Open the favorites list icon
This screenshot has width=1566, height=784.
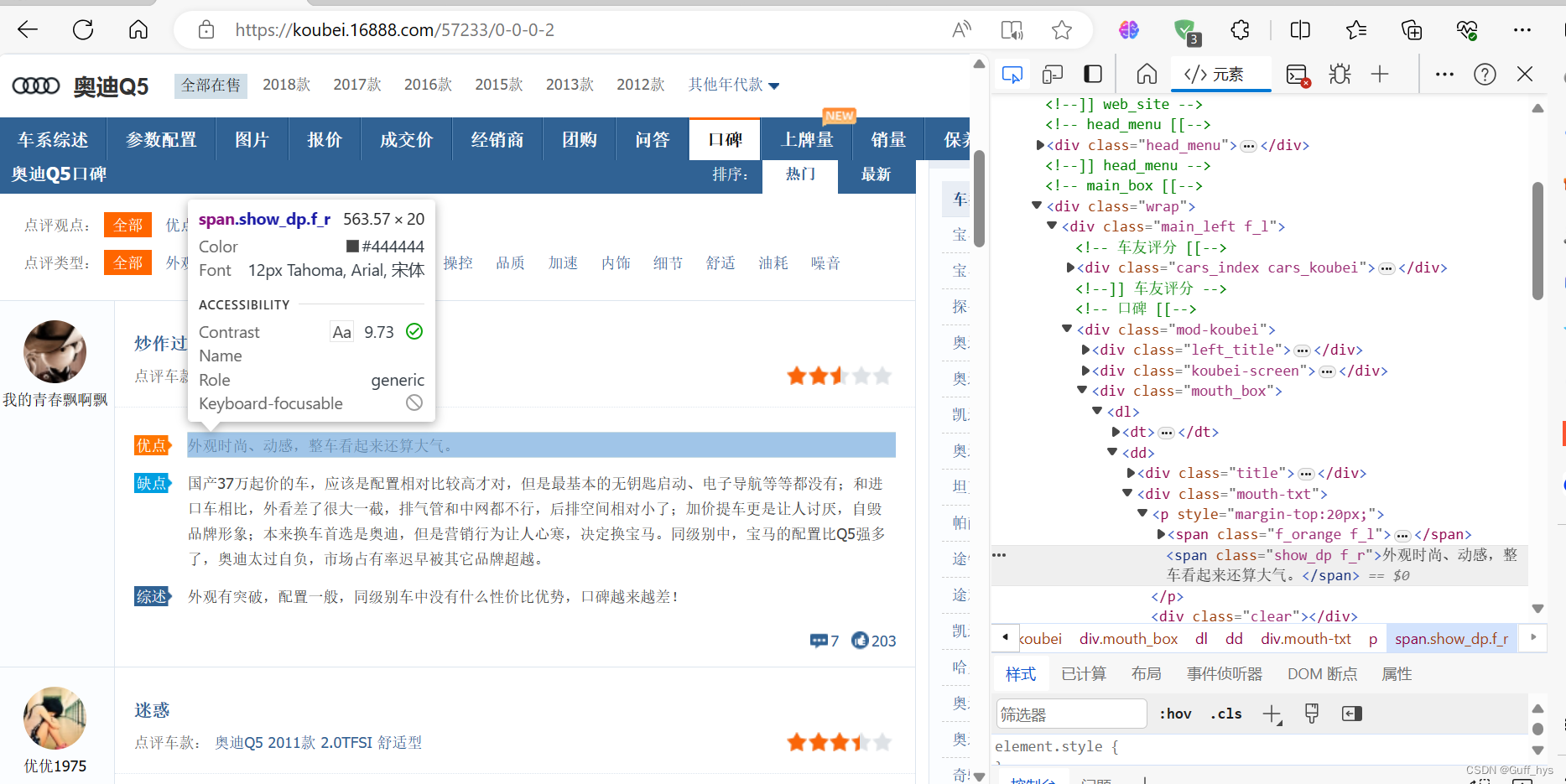(1355, 30)
